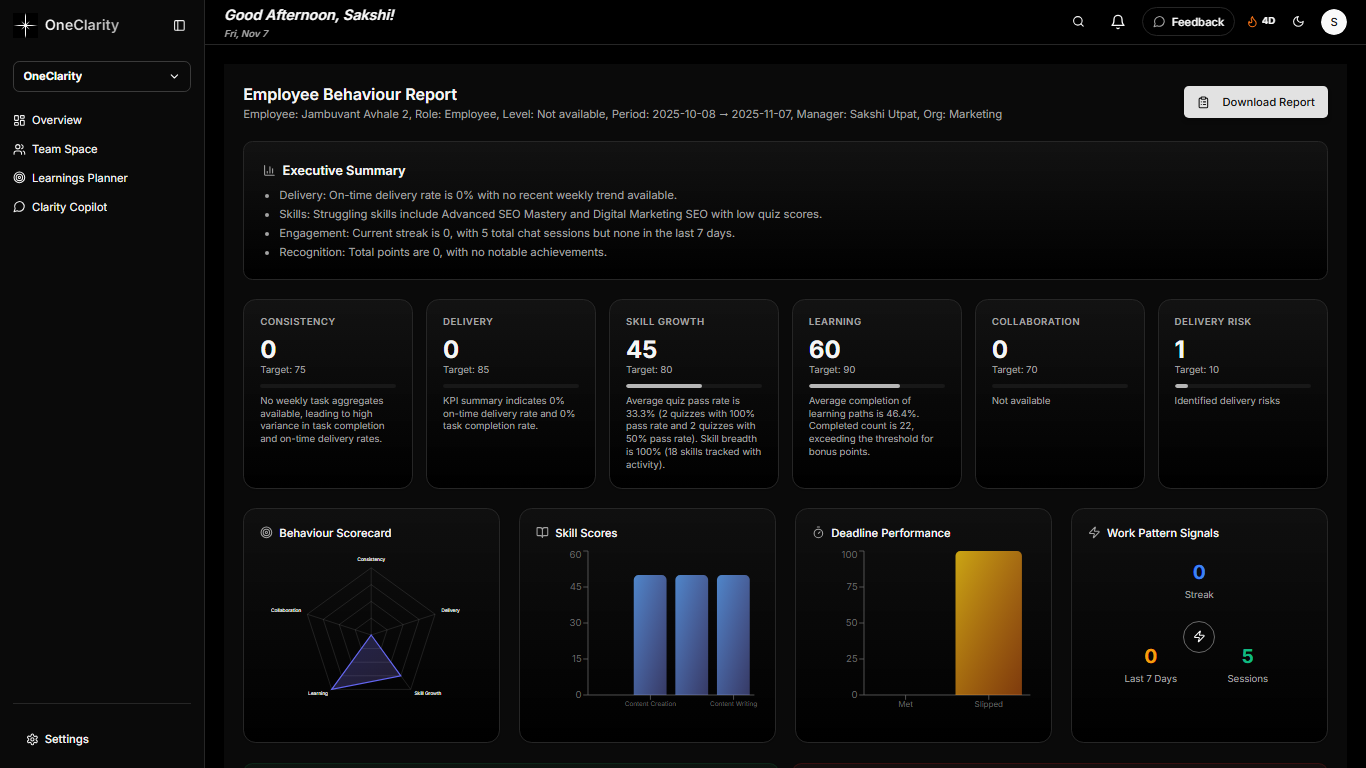
Task: Click the Delivery Risk progress bar
Action: 1243,386
